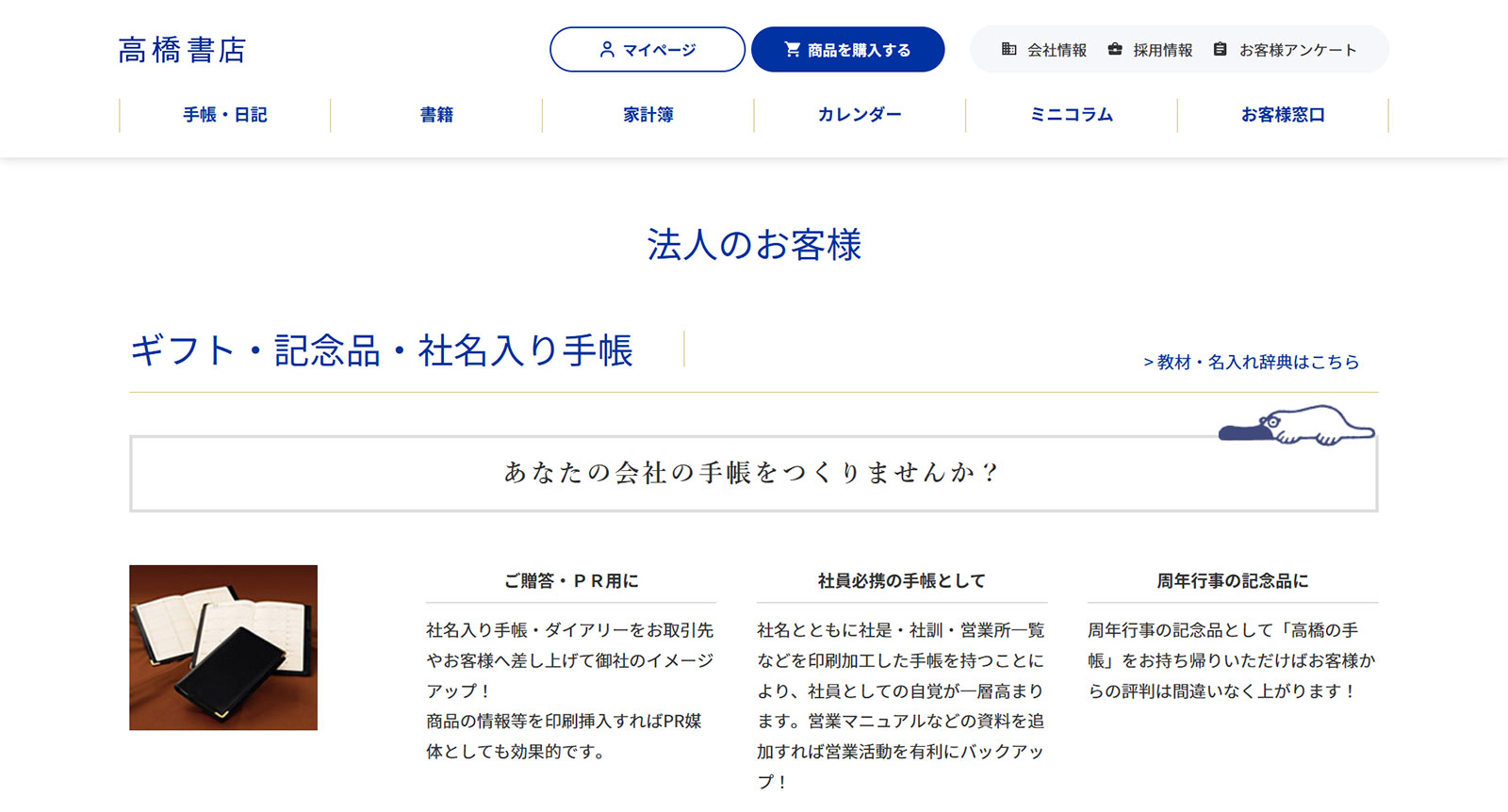Viewport: 1508px width, 812px height.
Task: Select カレンダー menu item
Action: click(x=860, y=115)
